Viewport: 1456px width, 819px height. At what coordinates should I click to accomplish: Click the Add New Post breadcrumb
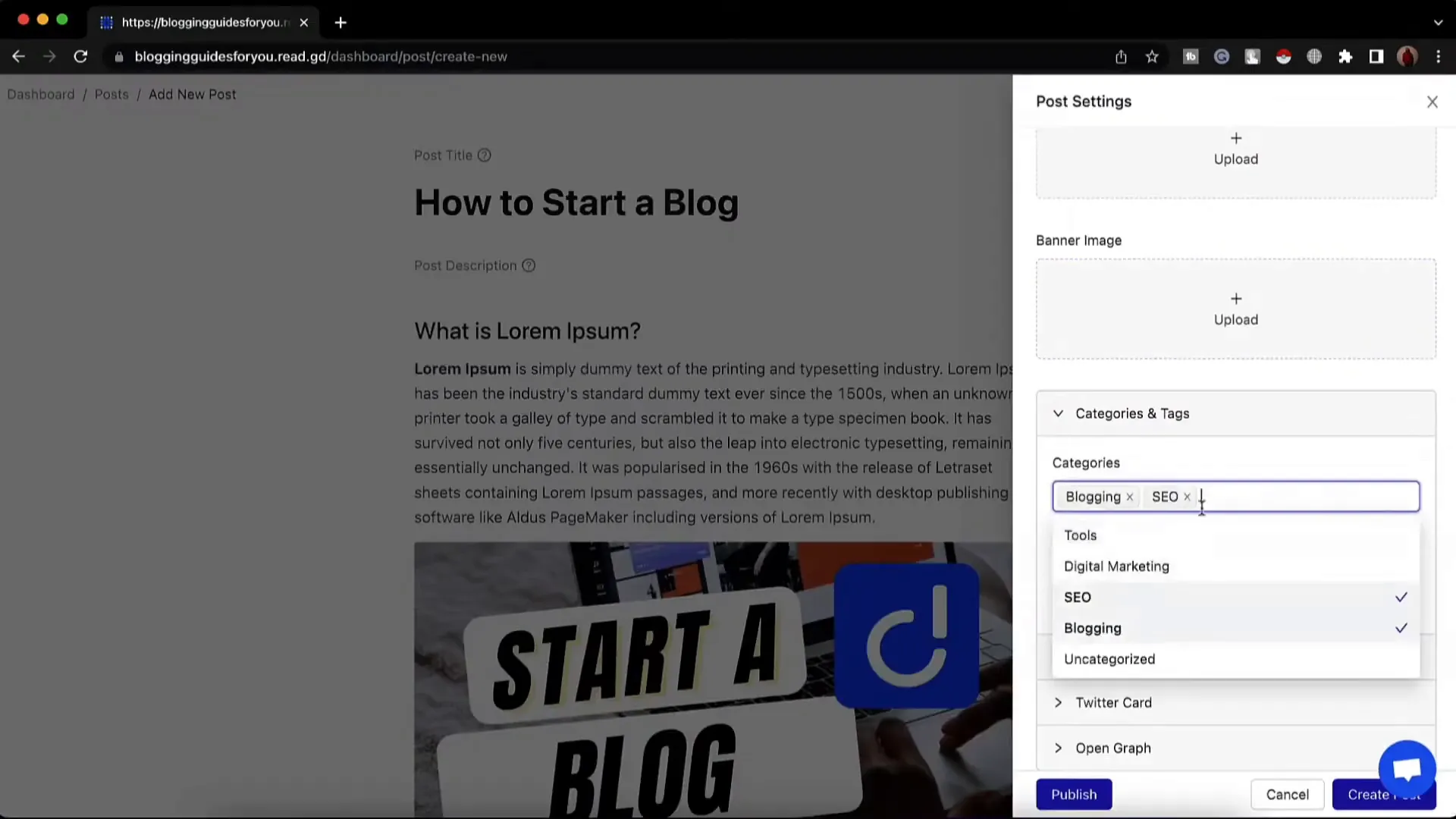(193, 95)
